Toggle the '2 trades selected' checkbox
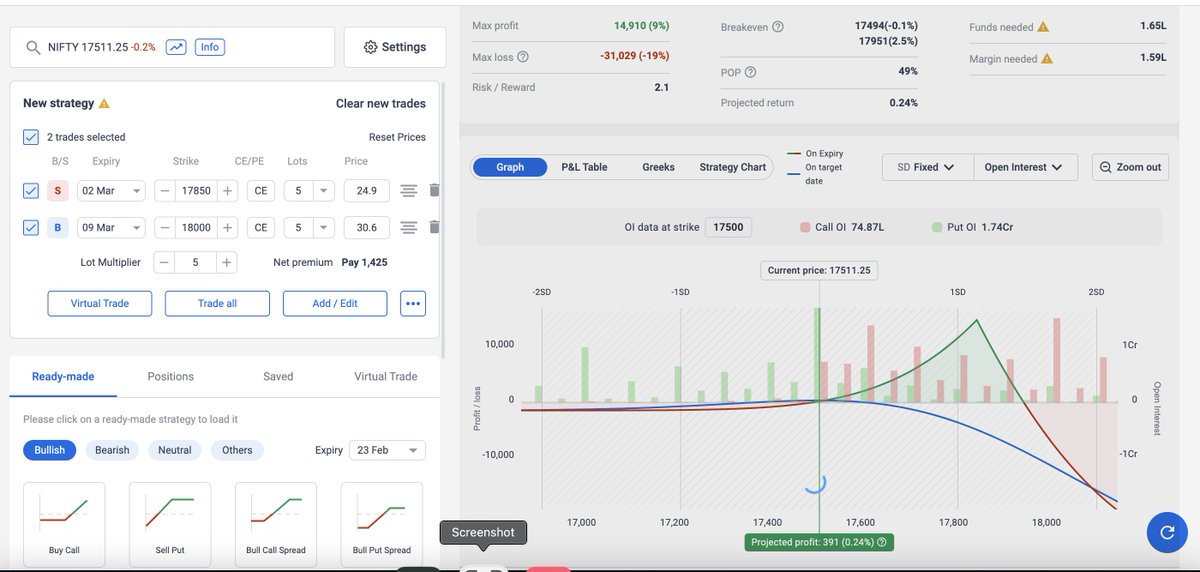The image size is (1200, 572). tap(31, 137)
